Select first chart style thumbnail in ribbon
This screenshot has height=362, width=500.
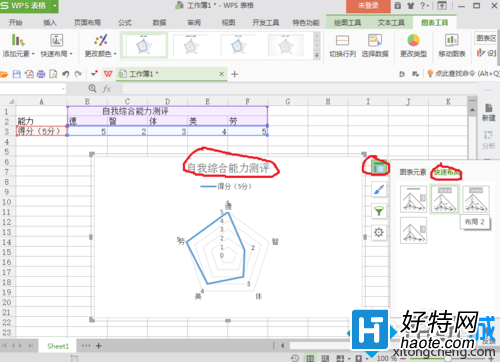143,46
